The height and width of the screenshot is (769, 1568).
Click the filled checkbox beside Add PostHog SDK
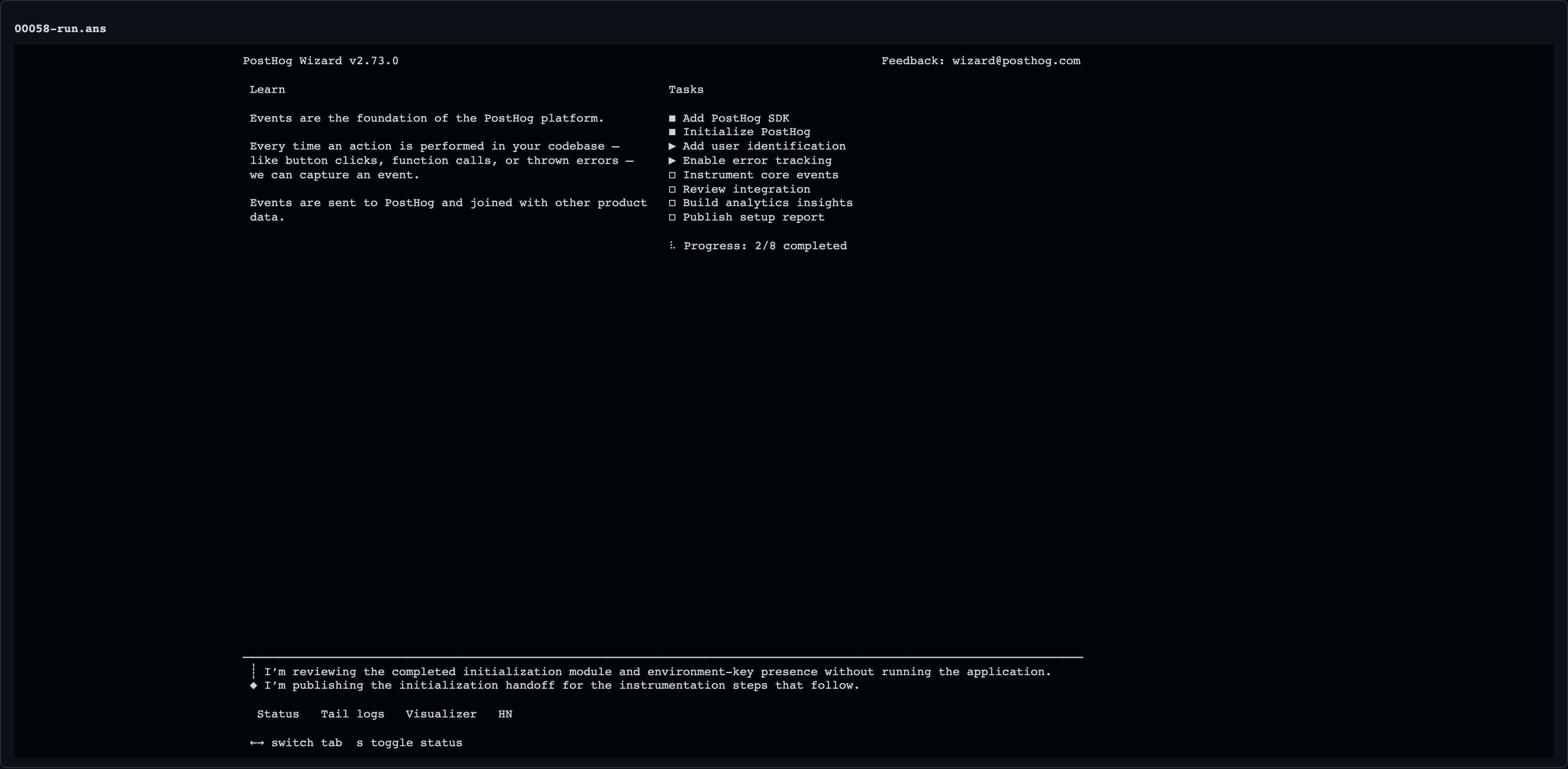pos(672,119)
